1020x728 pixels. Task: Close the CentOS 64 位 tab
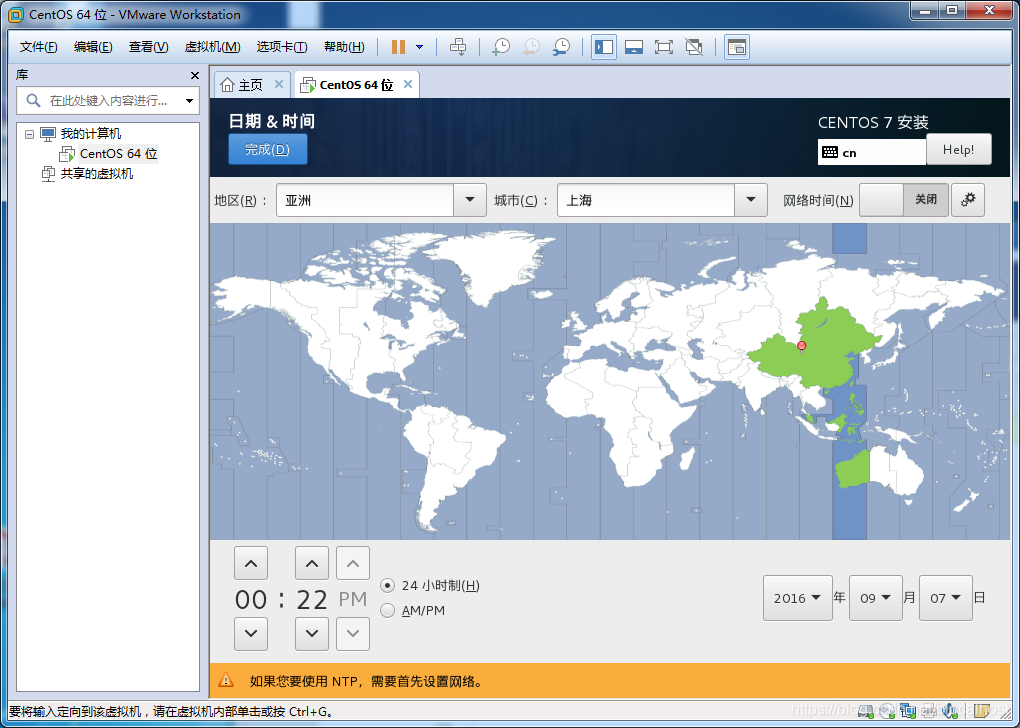[x=408, y=84]
